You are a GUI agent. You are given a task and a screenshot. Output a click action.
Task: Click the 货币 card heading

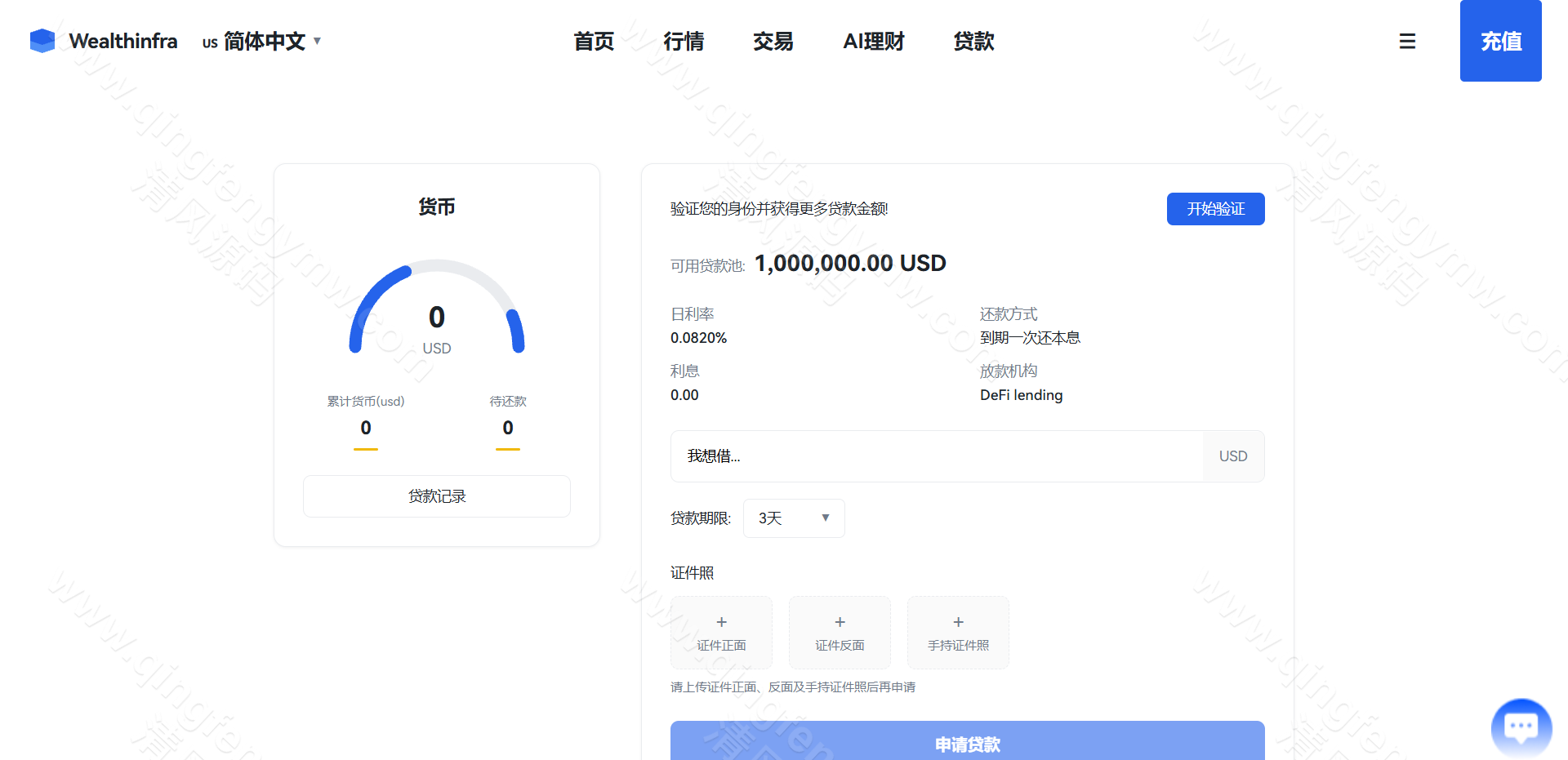click(x=437, y=207)
